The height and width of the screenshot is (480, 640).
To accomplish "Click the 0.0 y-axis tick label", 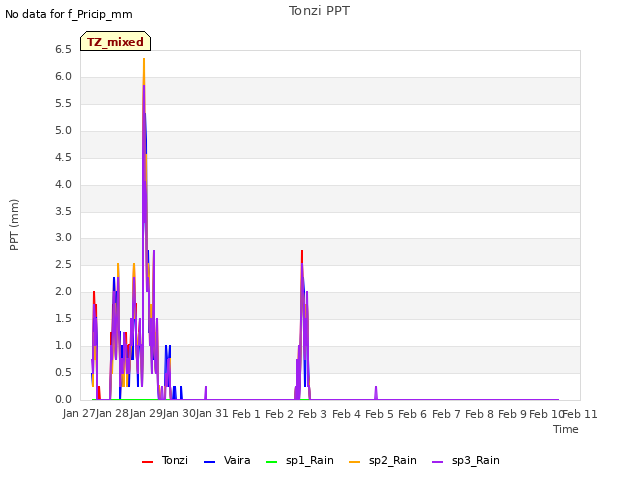I will click(x=64, y=399).
